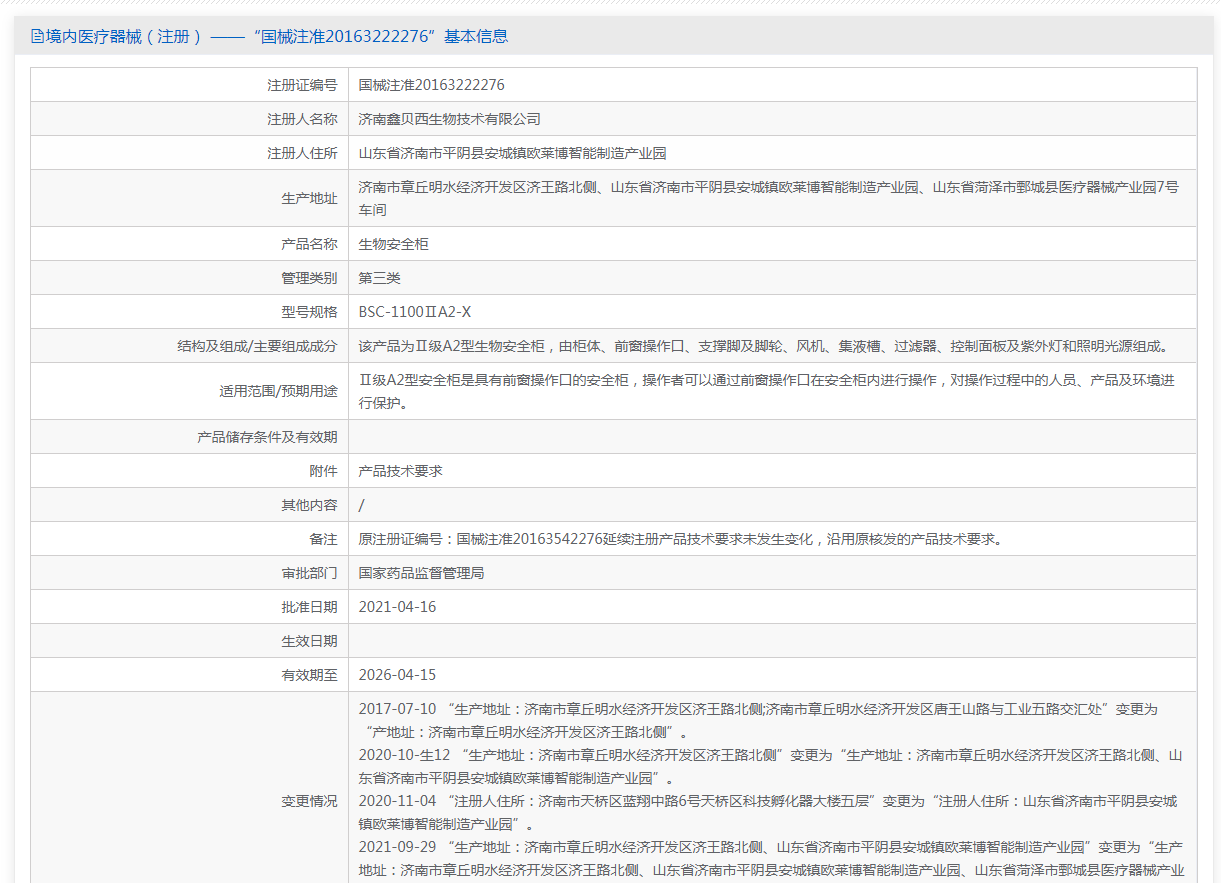Viewport: 1221px width, 883px height.
Task: Open the 产品技术要求 attachment
Action: [x=400, y=471]
